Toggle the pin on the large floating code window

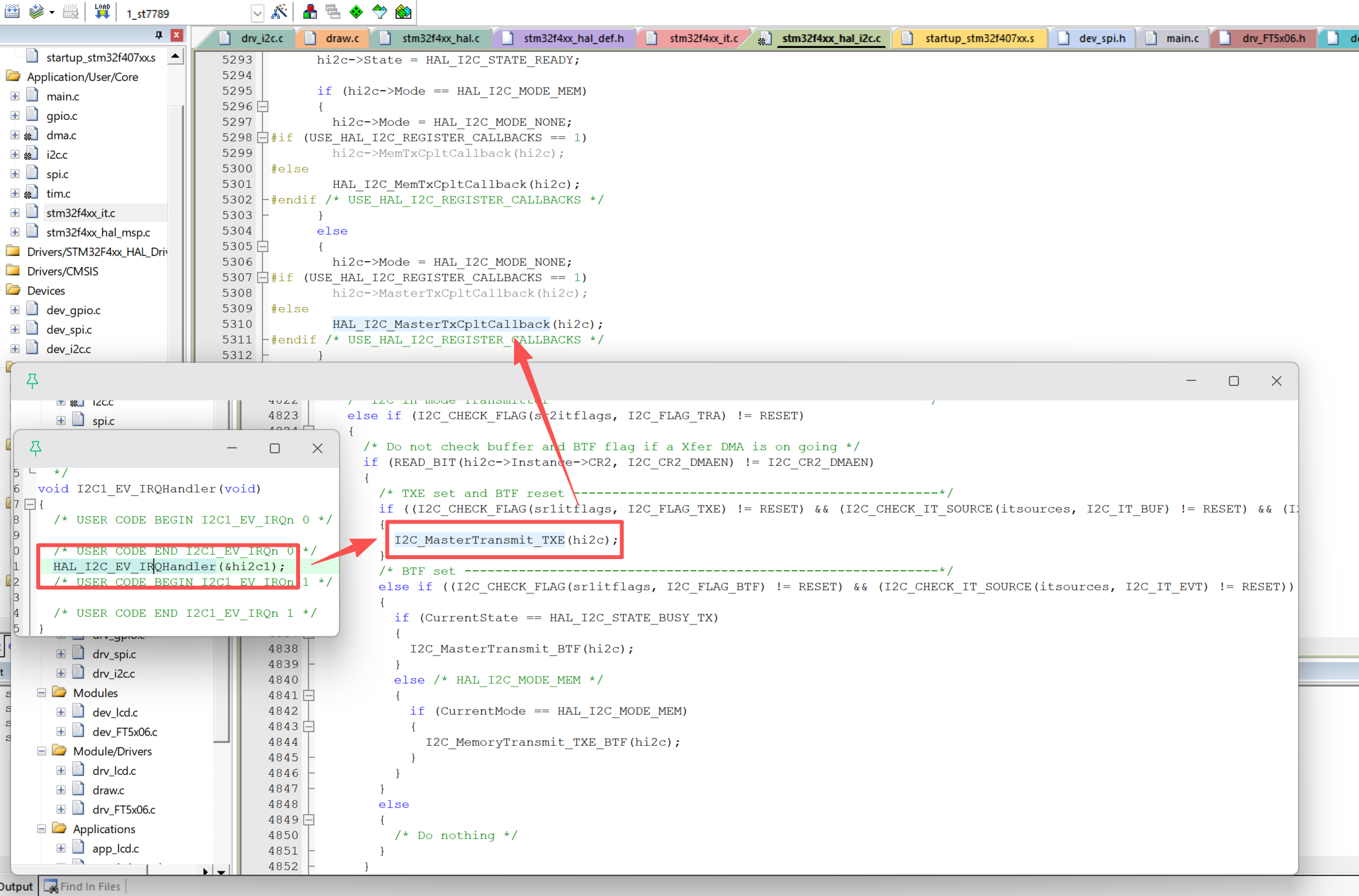click(32, 381)
